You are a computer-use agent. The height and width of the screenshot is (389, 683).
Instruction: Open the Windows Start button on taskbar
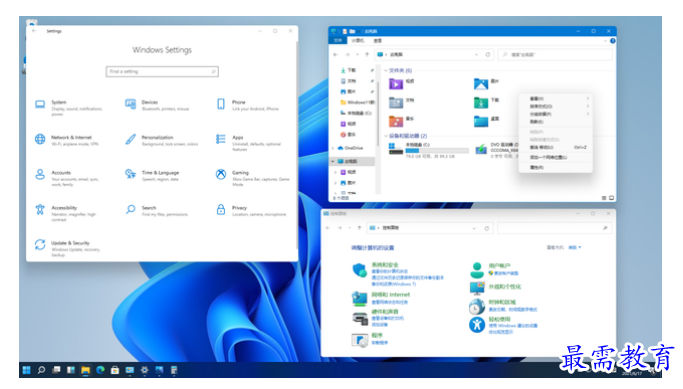tap(27, 370)
